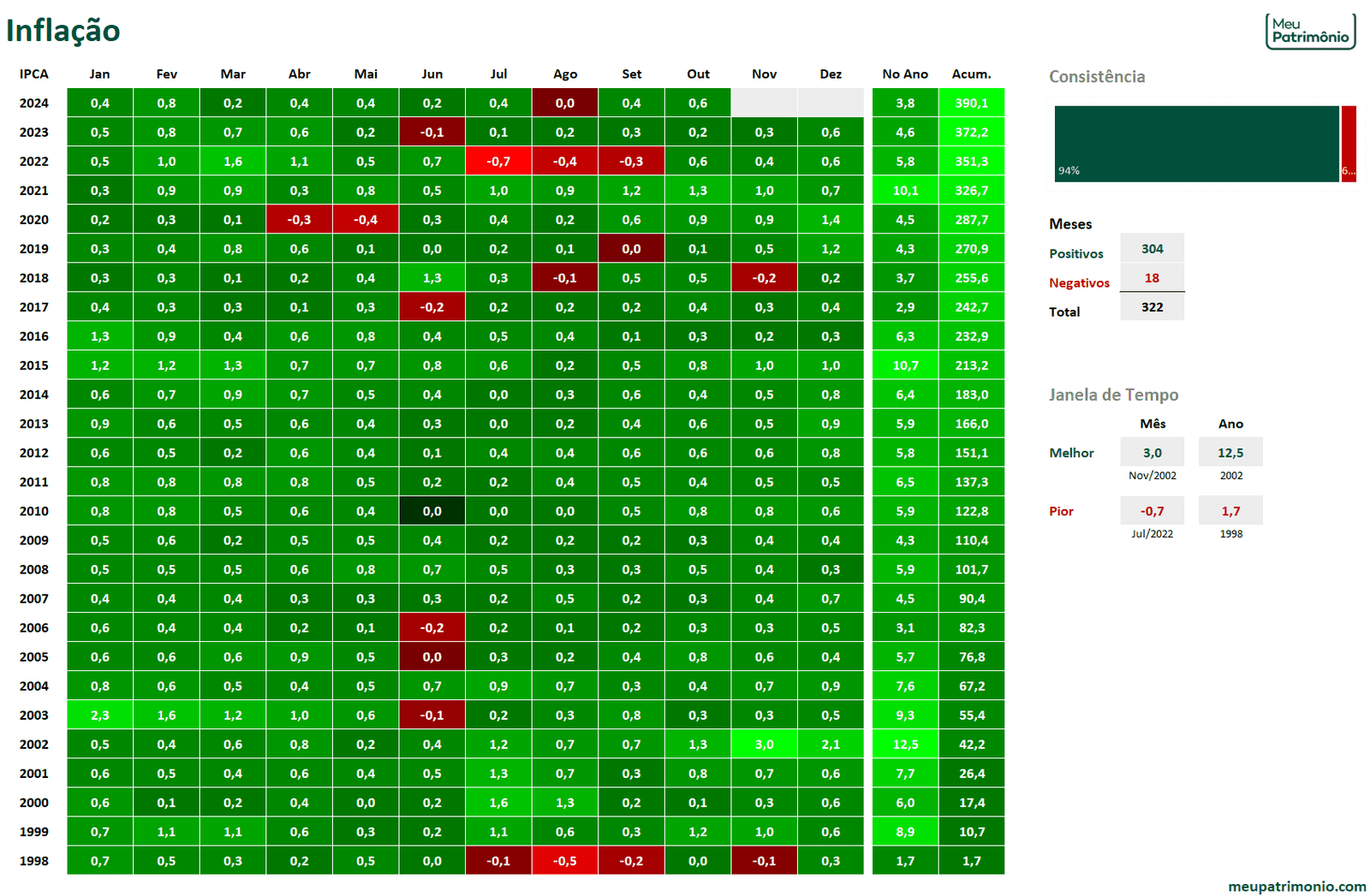The width and height of the screenshot is (1370, 896).
Task: Select the 2024 year row label
Action: (34, 103)
